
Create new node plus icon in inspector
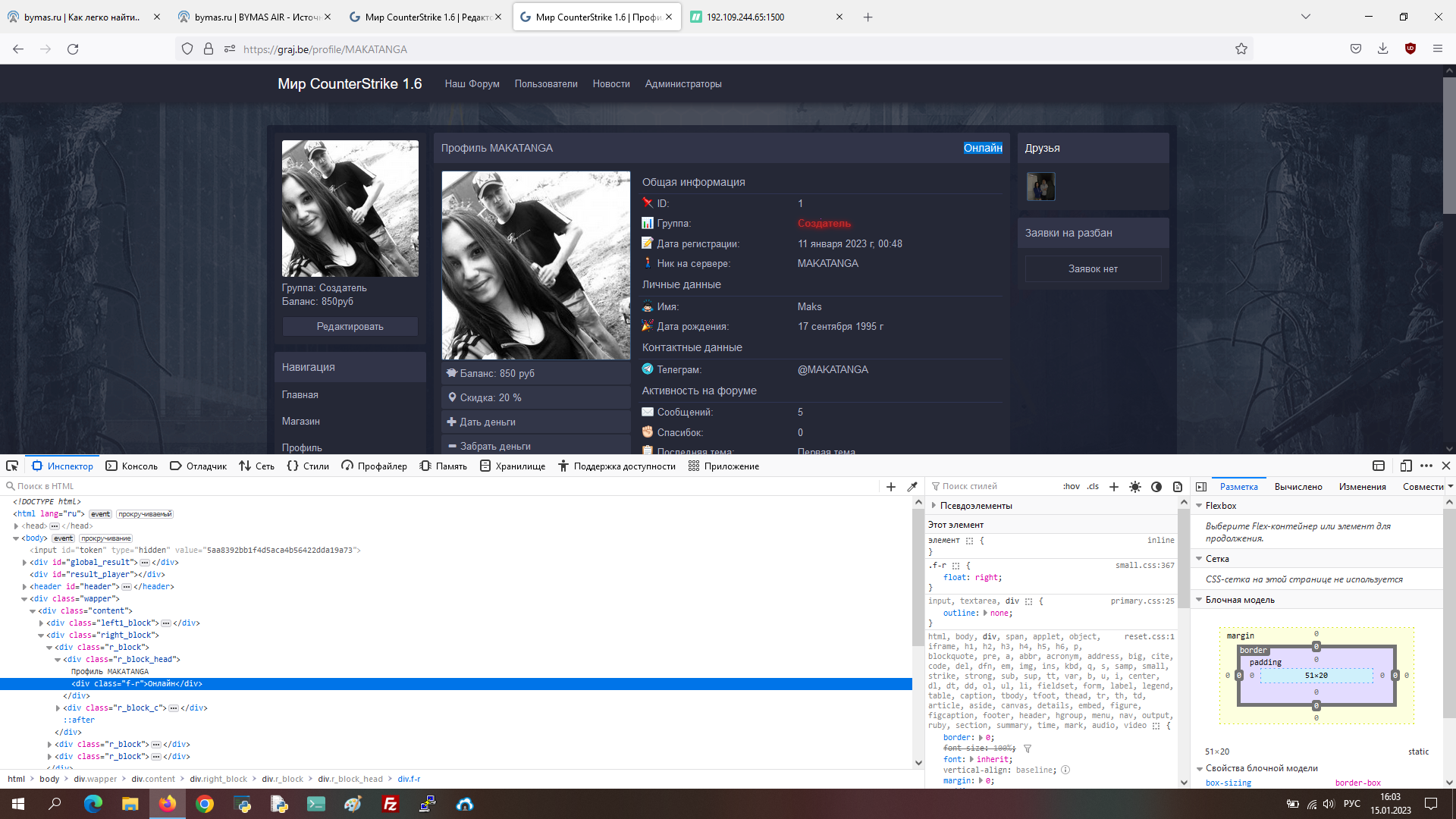891,487
